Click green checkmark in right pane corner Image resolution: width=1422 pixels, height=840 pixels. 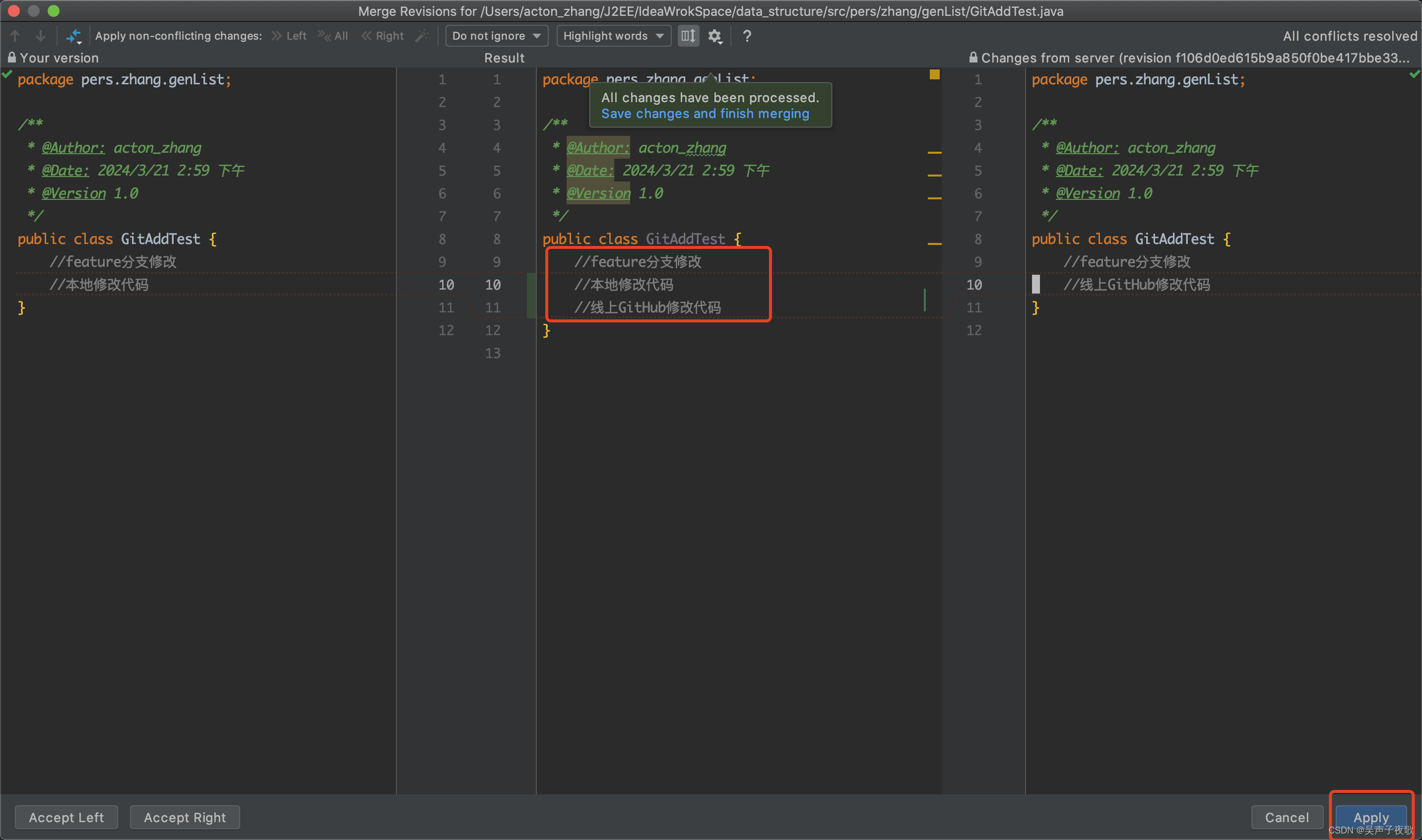[1415, 74]
